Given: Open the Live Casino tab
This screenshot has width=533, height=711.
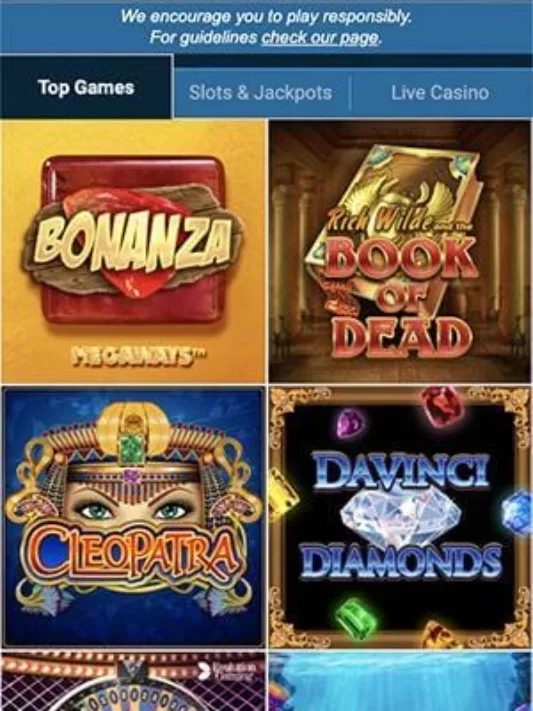Looking at the screenshot, I should point(440,93).
